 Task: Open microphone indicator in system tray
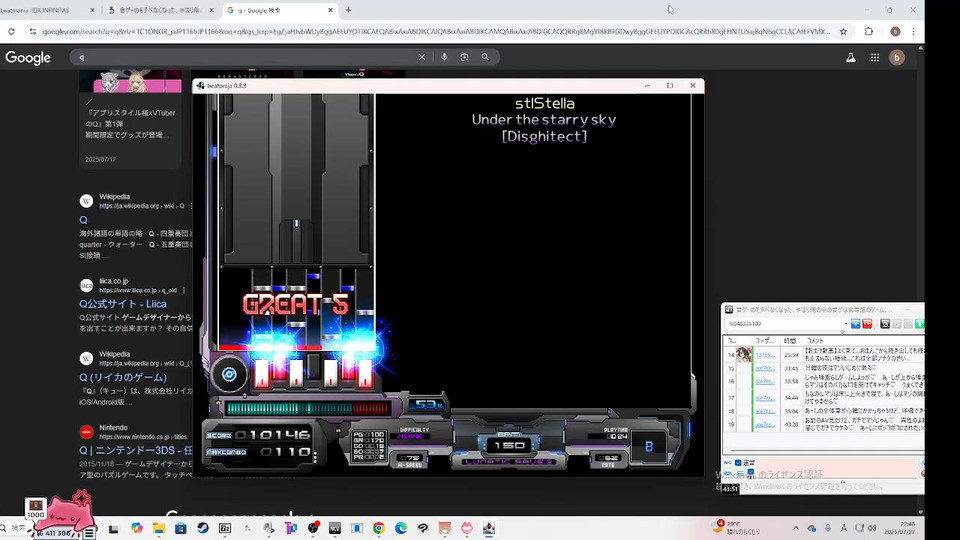pyautogui.click(x=828, y=528)
